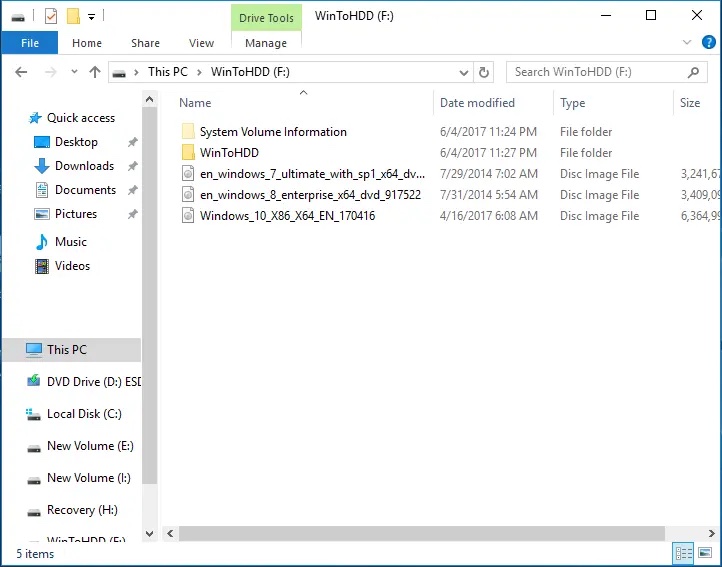Click the 6/4/2017 11:24 PM date cell
This screenshot has height=567, width=722.
point(488,132)
